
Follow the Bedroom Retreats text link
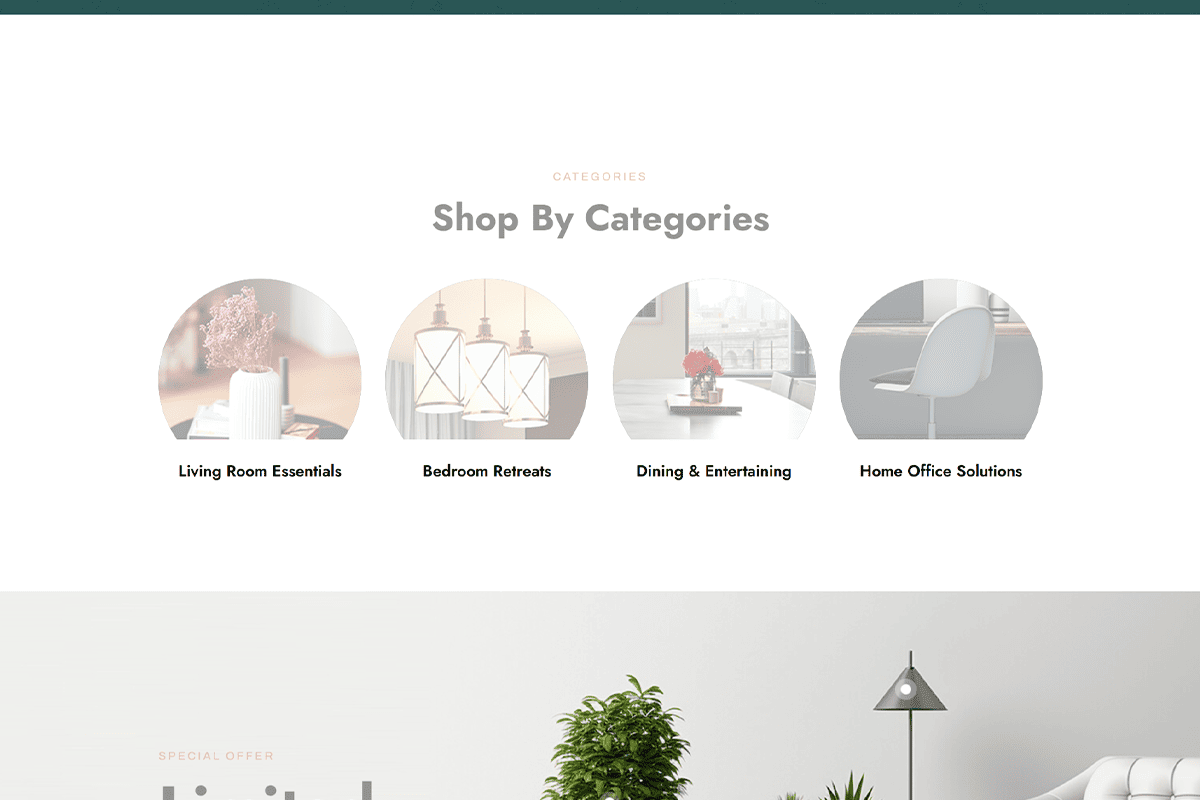coord(487,471)
